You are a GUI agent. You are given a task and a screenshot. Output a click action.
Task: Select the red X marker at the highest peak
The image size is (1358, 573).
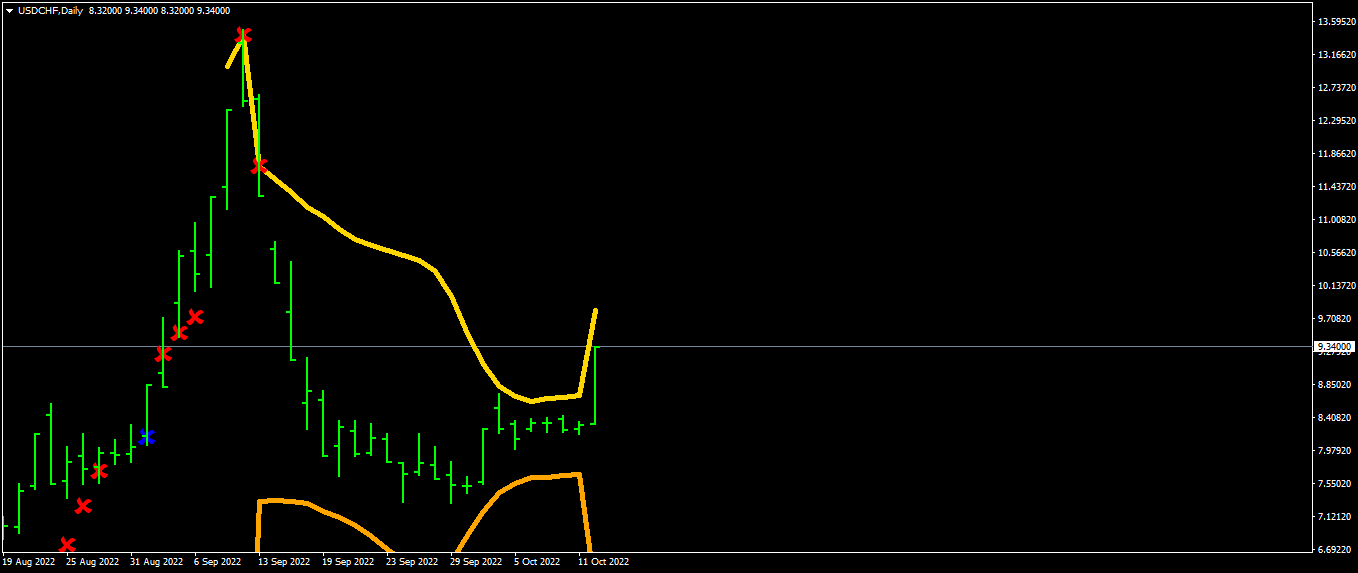(243, 37)
